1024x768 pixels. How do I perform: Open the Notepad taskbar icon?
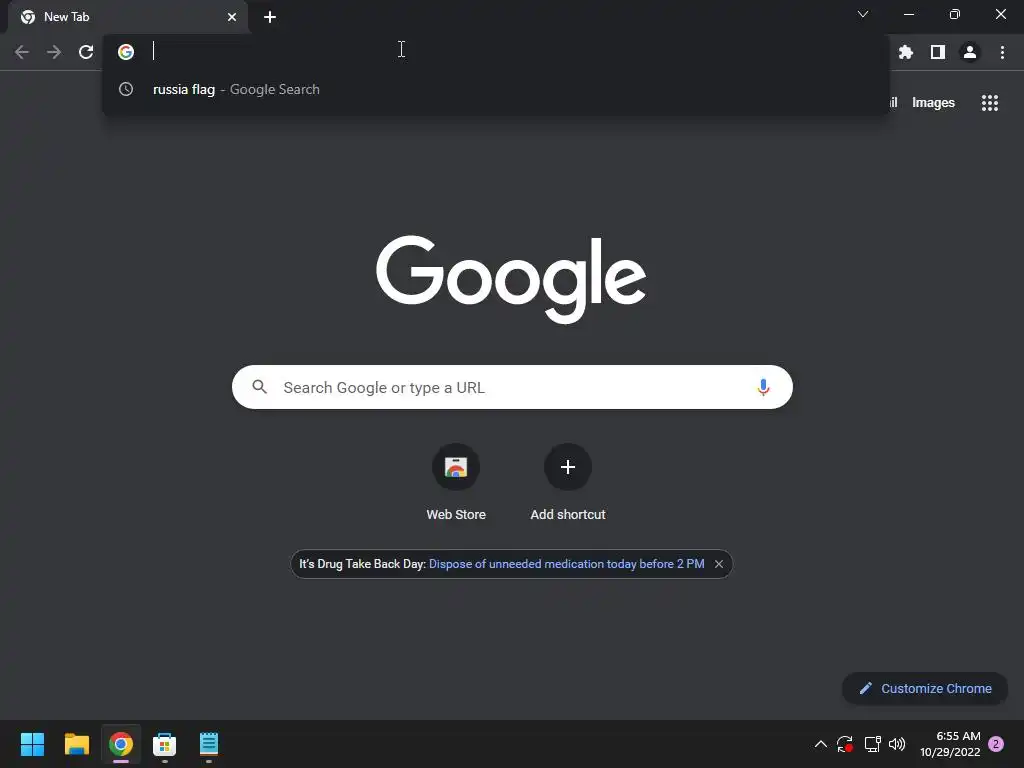click(x=209, y=744)
